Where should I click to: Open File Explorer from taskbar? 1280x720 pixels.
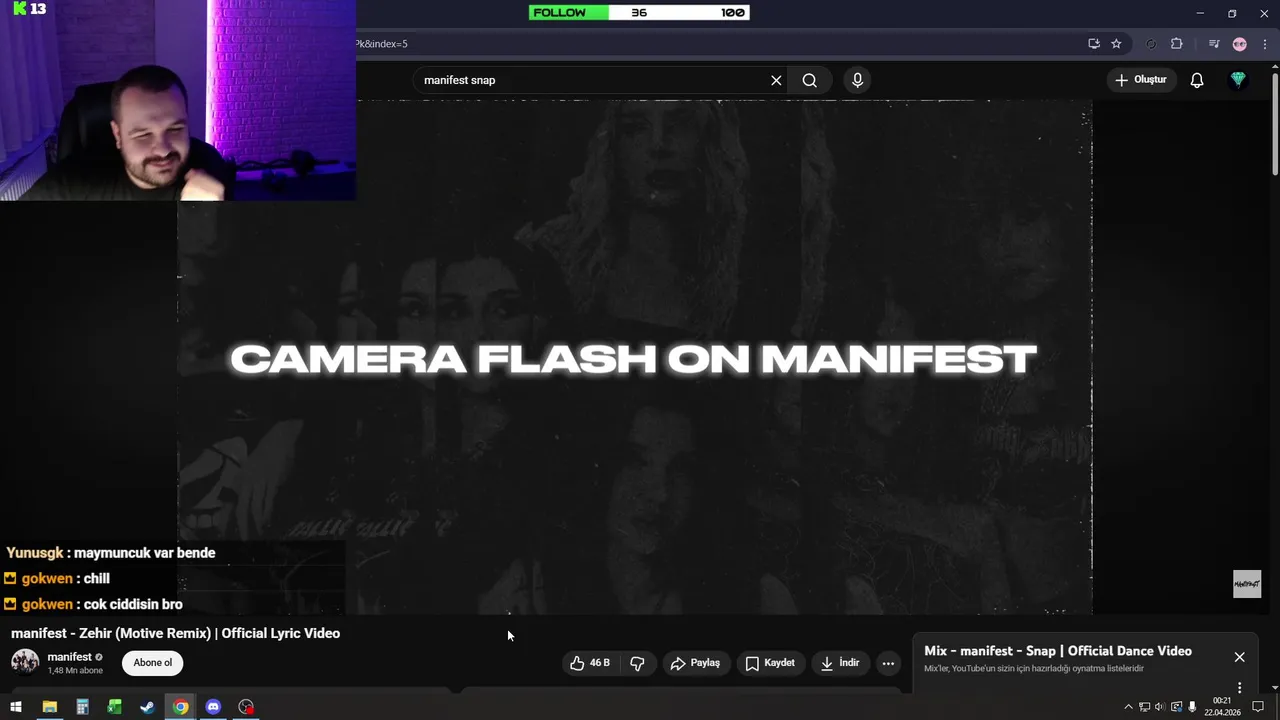pos(49,707)
